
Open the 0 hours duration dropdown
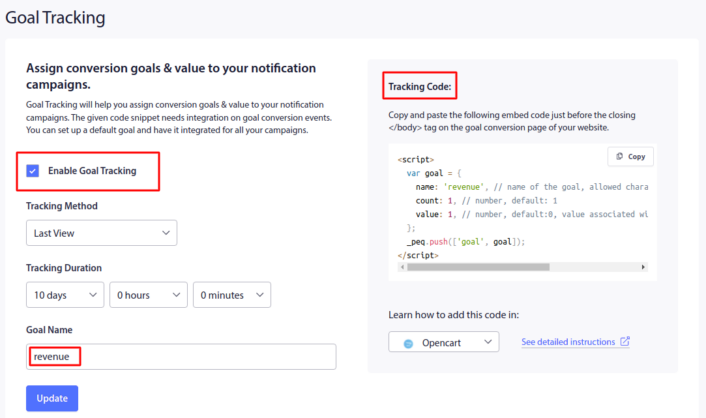(x=148, y=295)
